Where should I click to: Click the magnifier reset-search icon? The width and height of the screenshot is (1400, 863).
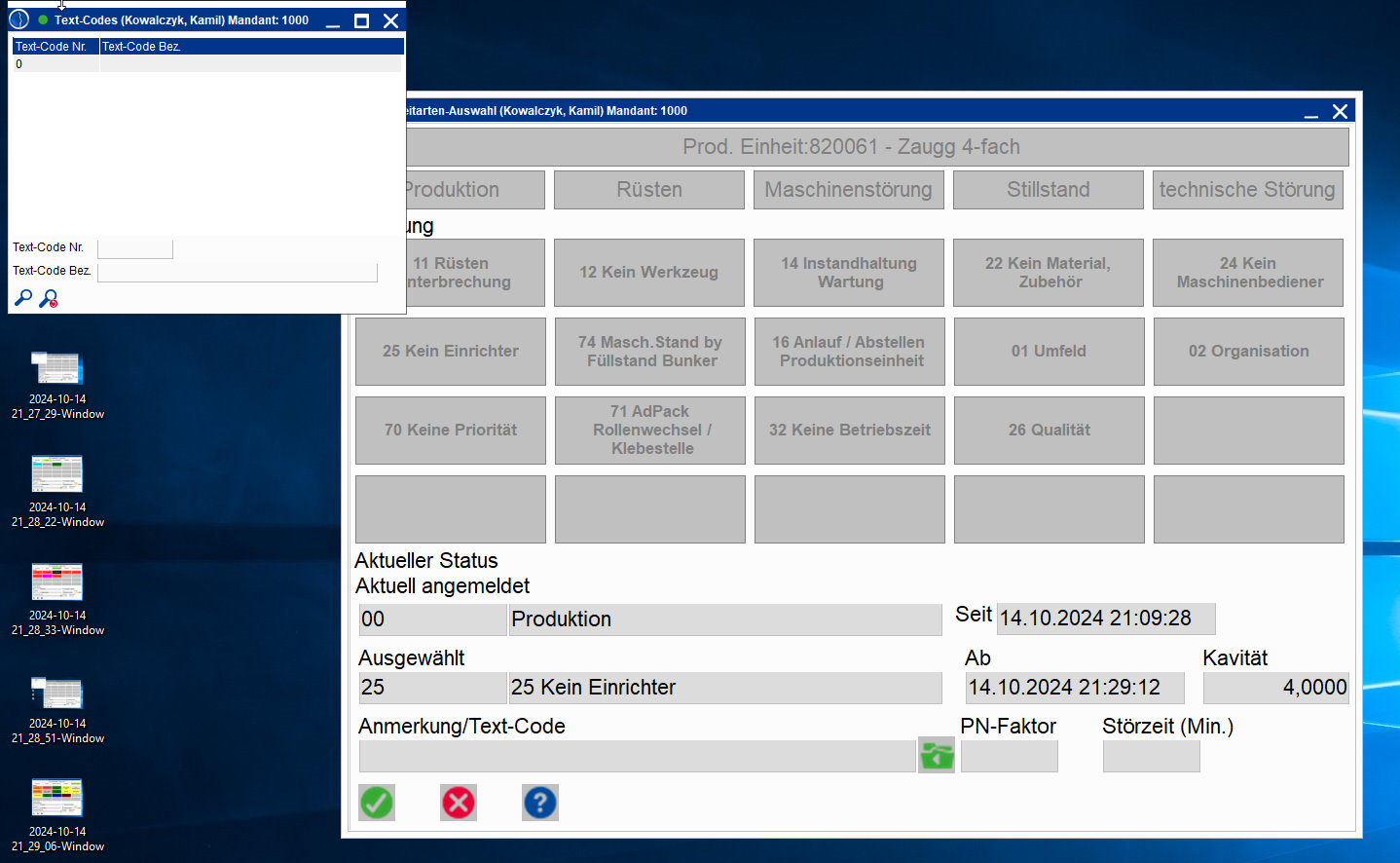tap(49, 298)
